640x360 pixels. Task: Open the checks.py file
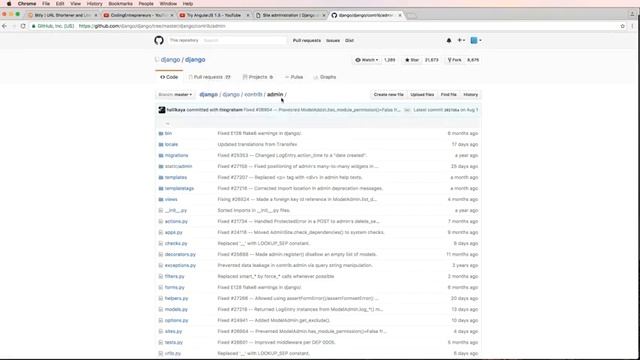(x=176, y=244)
